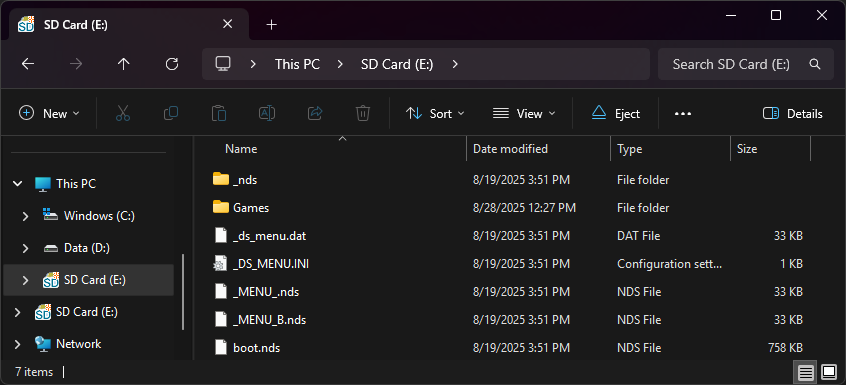Click the Windows (C:) drive icon

50,216
